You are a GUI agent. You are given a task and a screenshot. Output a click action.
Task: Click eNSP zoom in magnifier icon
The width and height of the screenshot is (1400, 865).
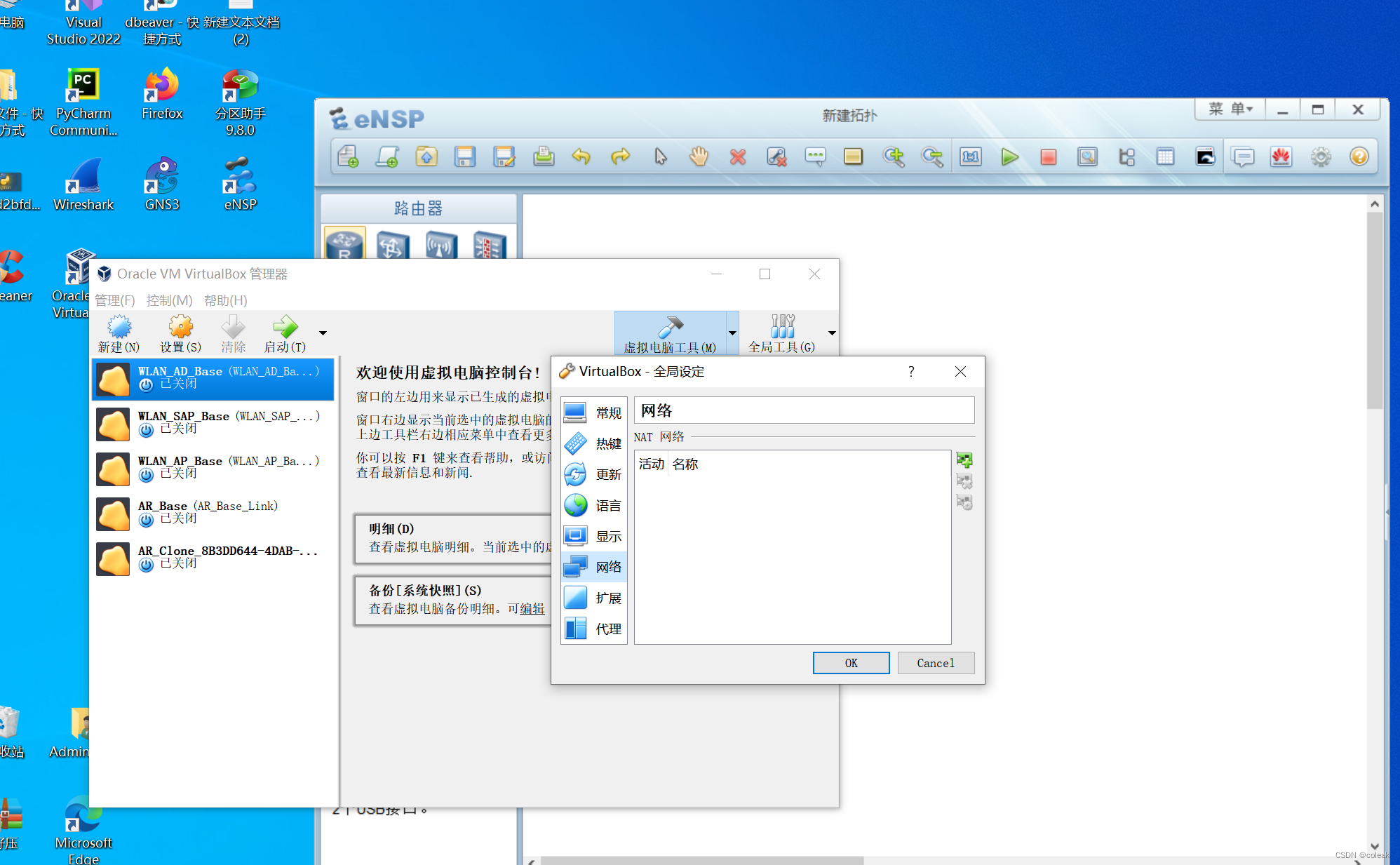[893, 156]
